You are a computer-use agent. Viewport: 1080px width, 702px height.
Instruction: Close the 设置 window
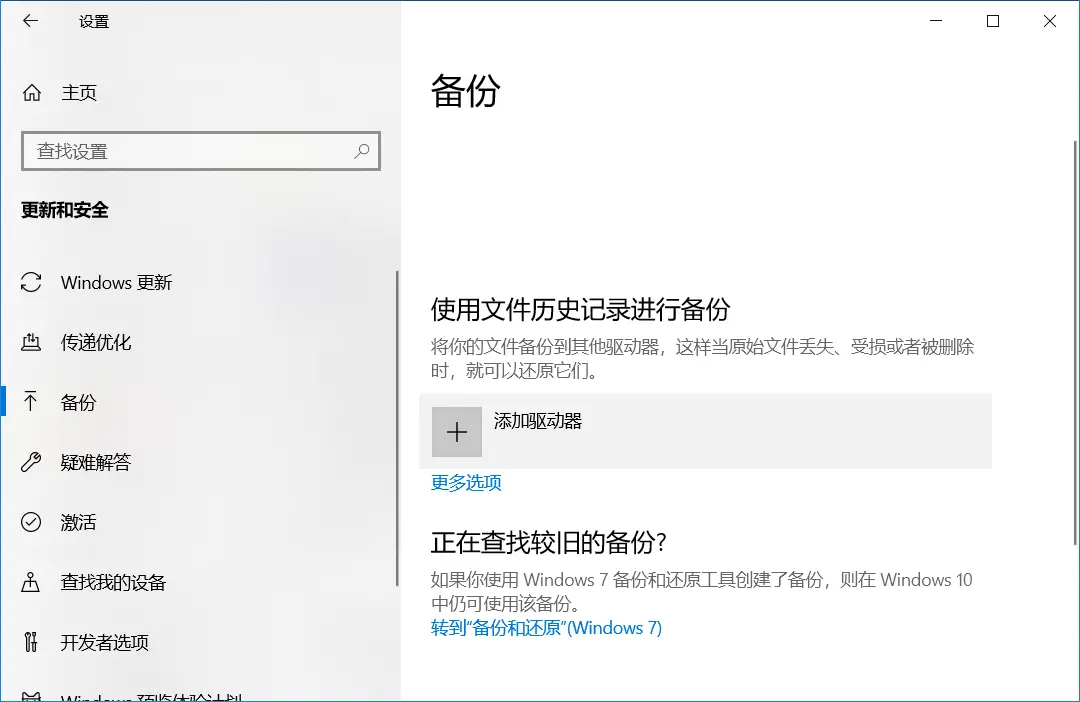pyautogui.click(x=1050, y=21)
